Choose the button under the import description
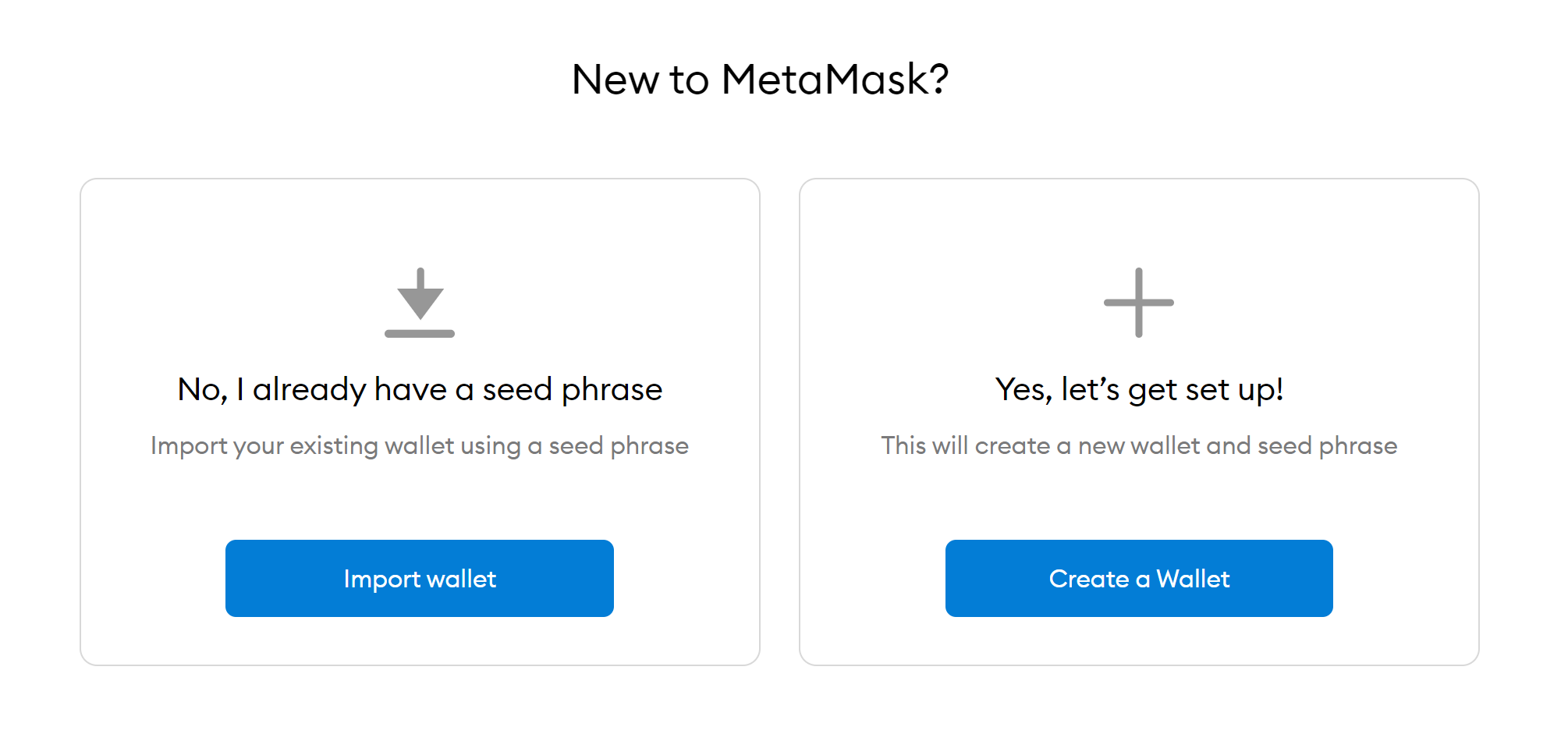This screenshot has width=1568, height=734. (420, 578)
